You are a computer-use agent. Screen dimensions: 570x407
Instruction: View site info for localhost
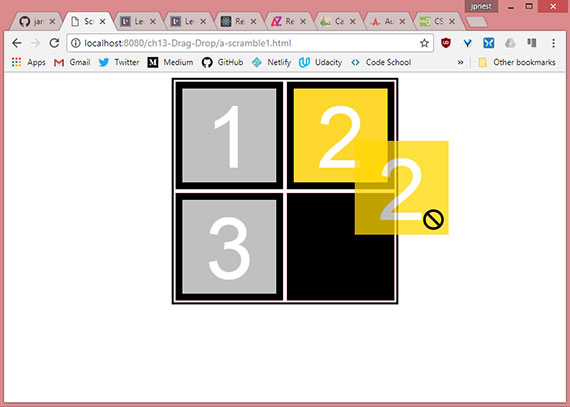click(x=76, y=43)
